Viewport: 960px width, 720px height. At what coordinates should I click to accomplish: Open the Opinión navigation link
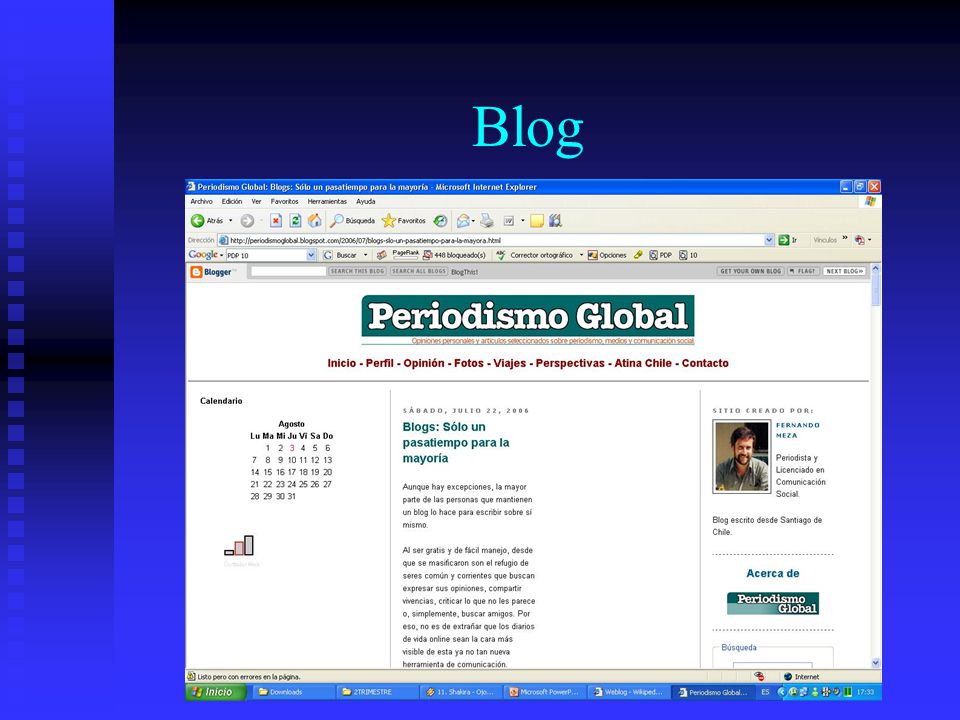(x=424, y=363)
